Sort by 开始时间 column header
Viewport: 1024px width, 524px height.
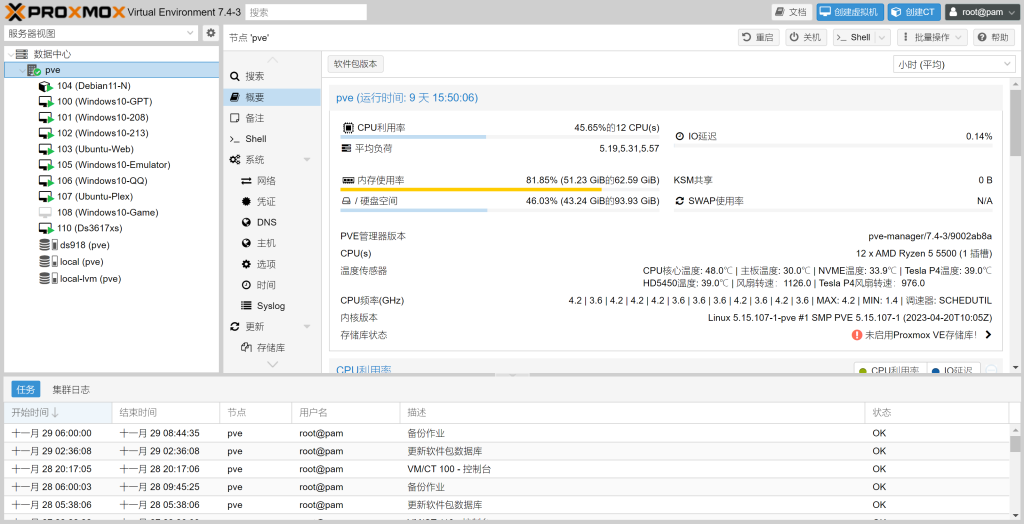point(58,413)
